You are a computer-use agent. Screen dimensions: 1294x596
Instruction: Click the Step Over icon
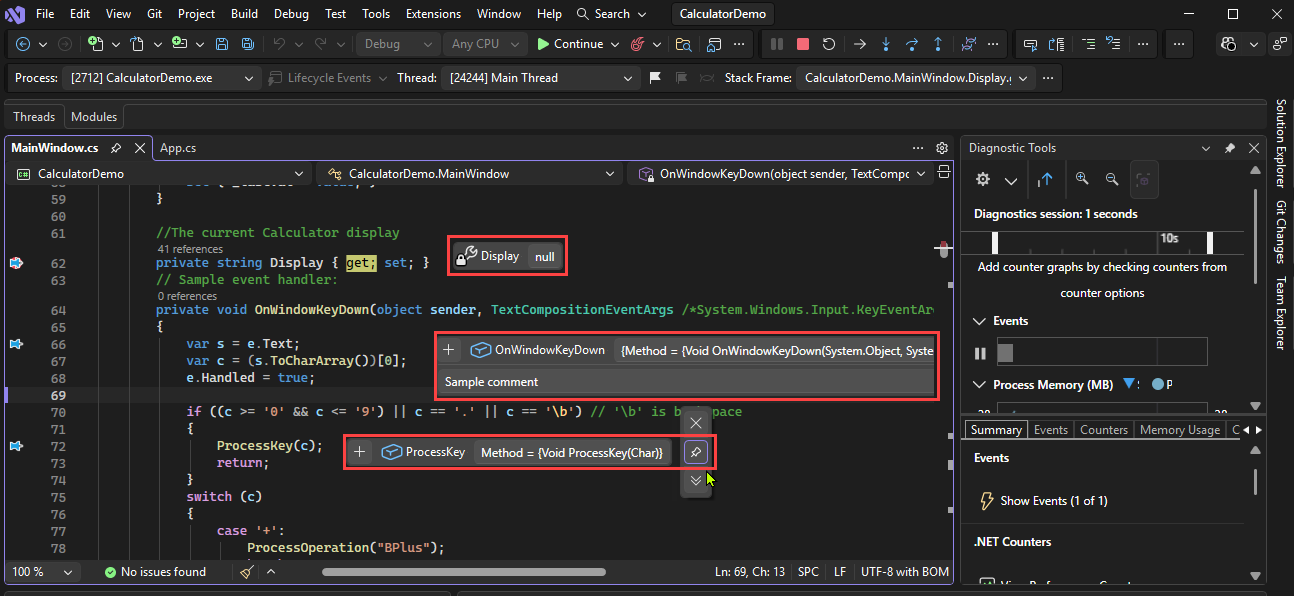[911, 44]
